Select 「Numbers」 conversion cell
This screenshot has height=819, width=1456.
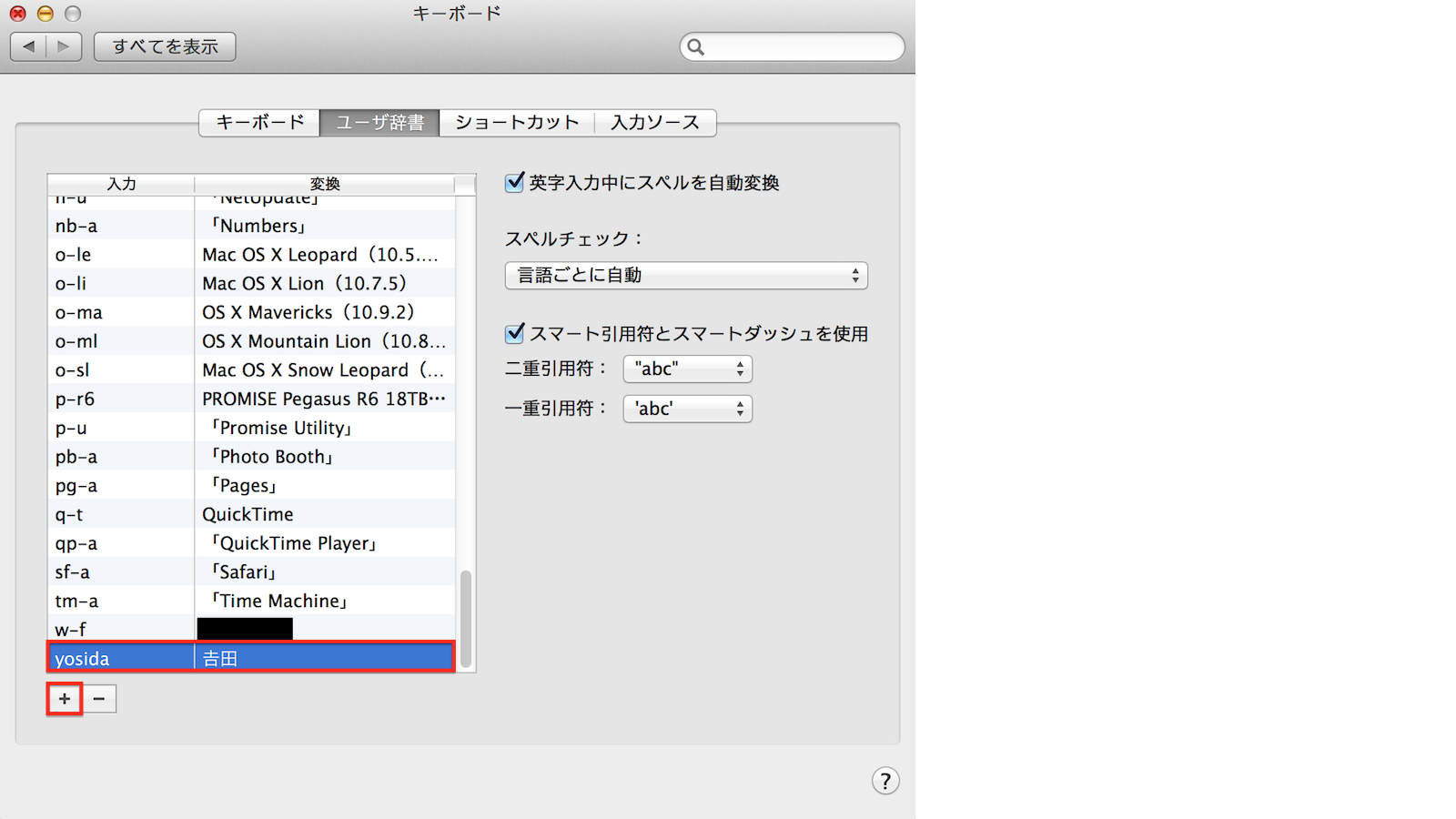tap(325, 226)
